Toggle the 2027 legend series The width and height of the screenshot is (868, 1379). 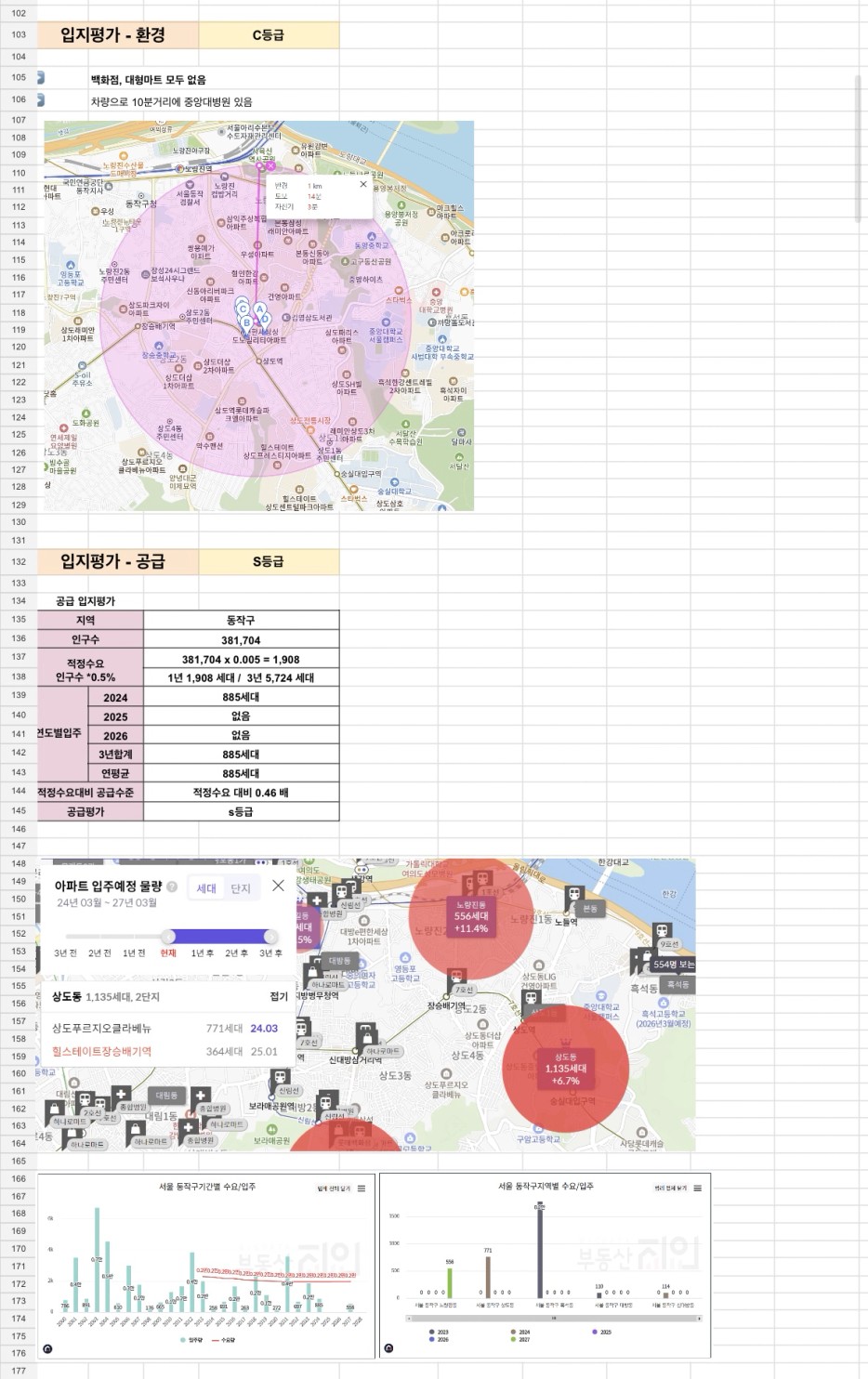click(x=519, y=1339)
